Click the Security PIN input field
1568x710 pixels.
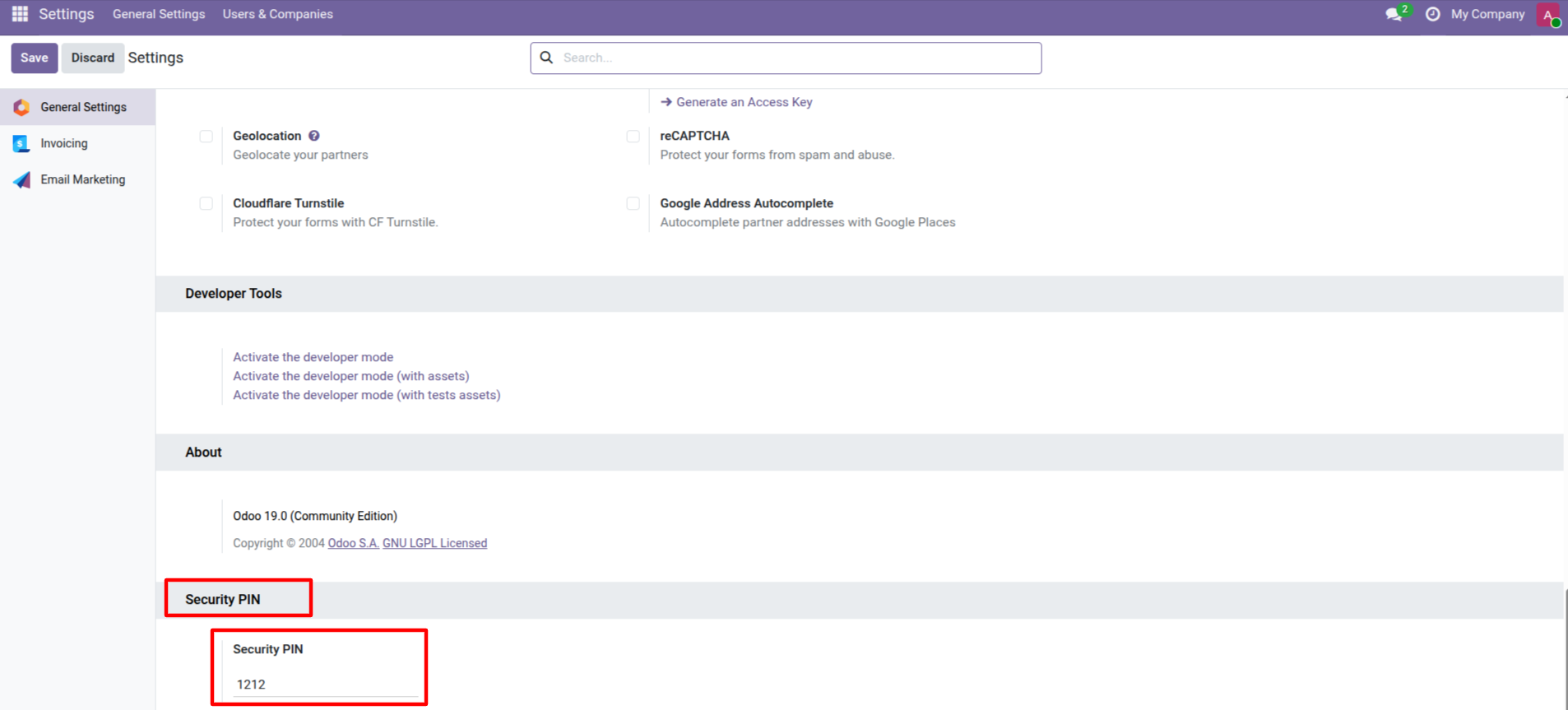[326, 684]
